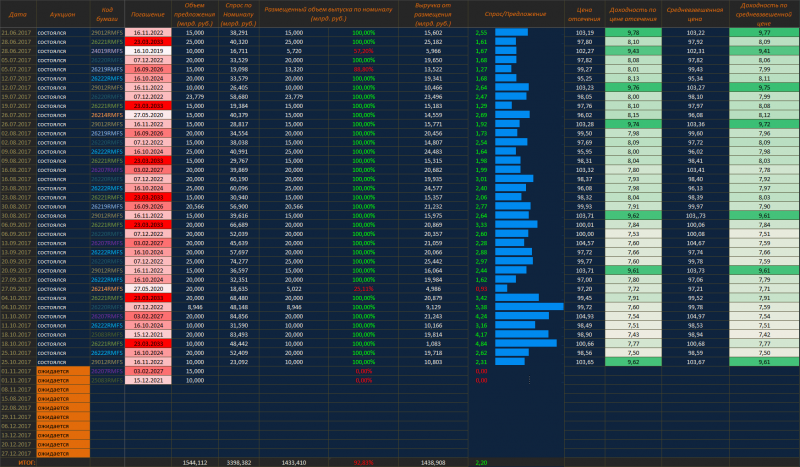The image size is (800, 467).
Task: Select the total placement percentage 91,22%
Action: pos(364,463)
